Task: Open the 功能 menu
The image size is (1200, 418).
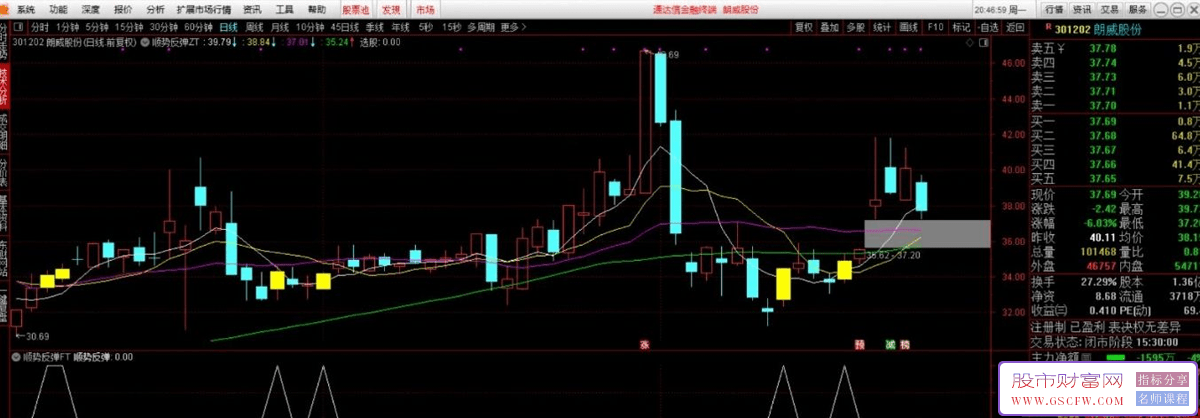Action: pos(58,8)
